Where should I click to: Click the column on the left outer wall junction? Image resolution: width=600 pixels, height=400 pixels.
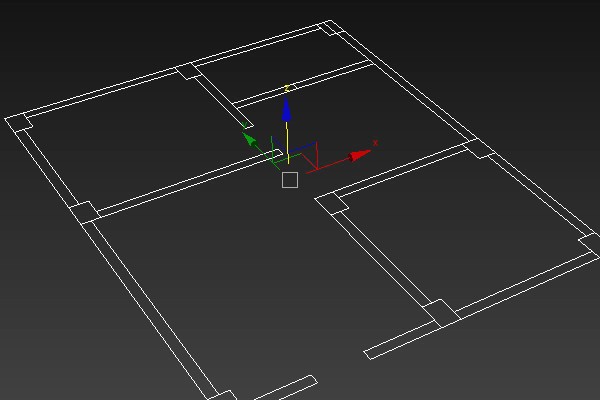(83, 212)
